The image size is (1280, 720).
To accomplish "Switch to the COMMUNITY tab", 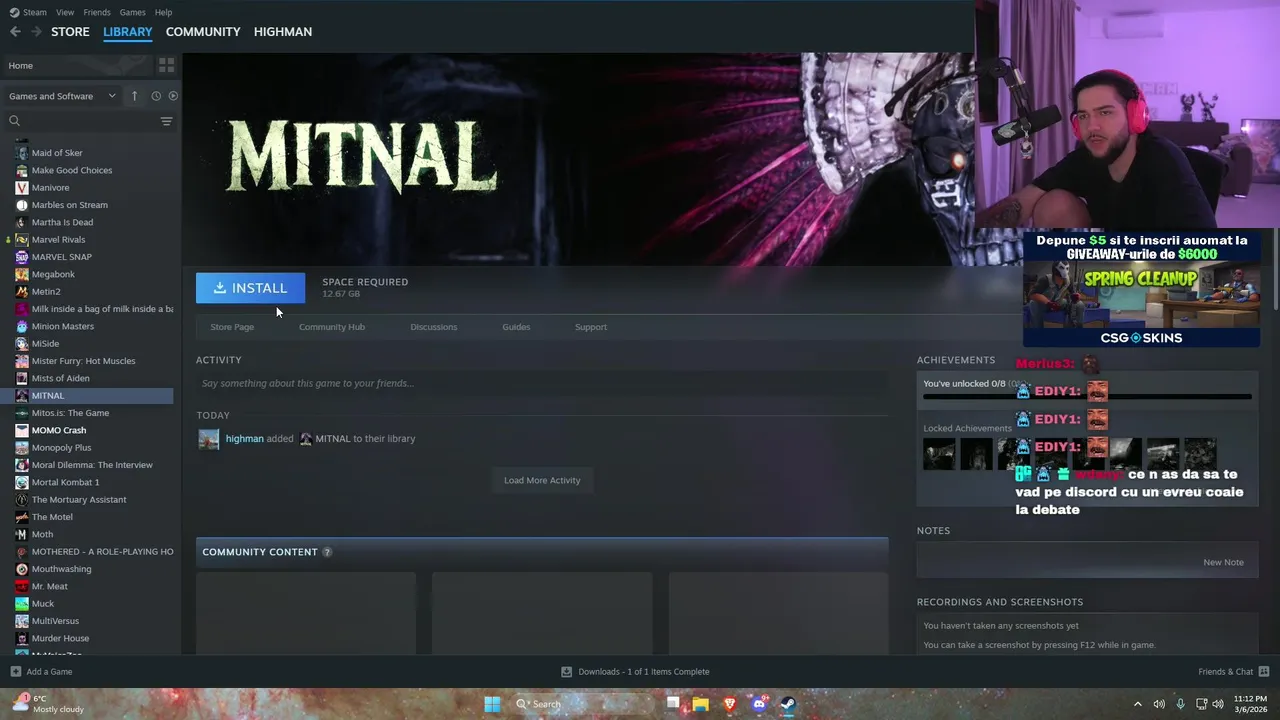I will click(203, 32).
